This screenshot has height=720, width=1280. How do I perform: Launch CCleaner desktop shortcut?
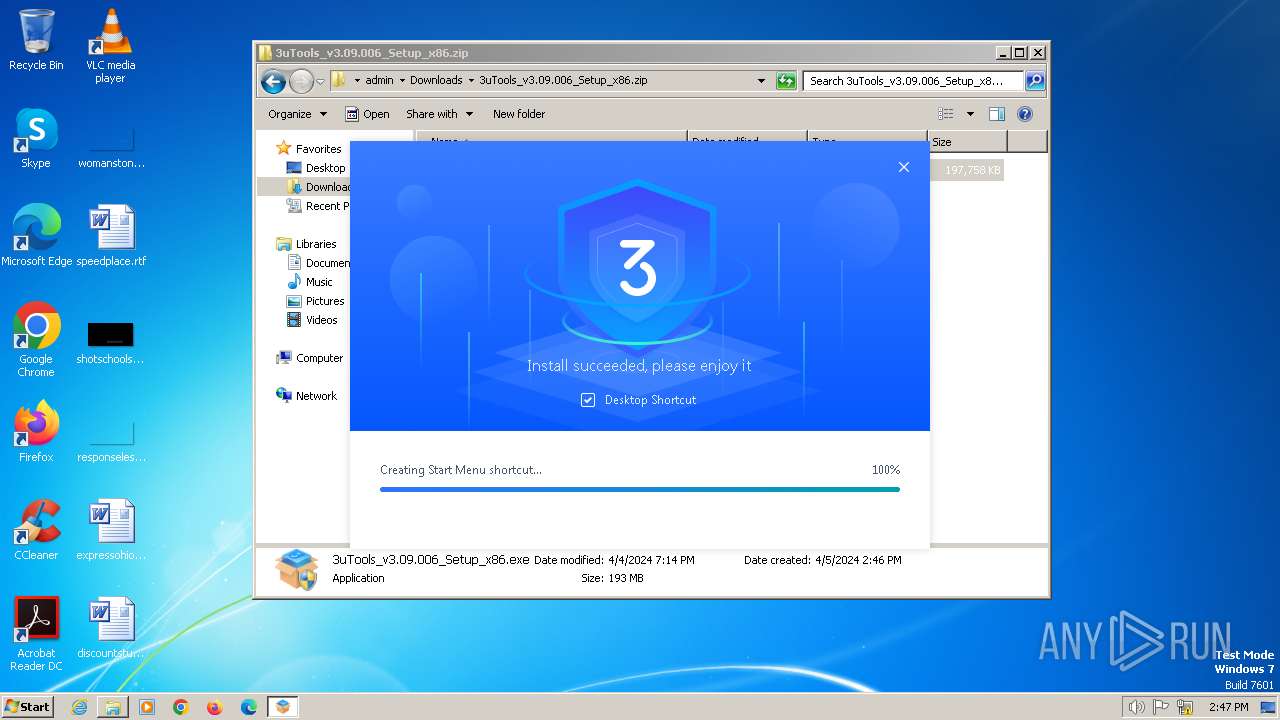(36, 530)
